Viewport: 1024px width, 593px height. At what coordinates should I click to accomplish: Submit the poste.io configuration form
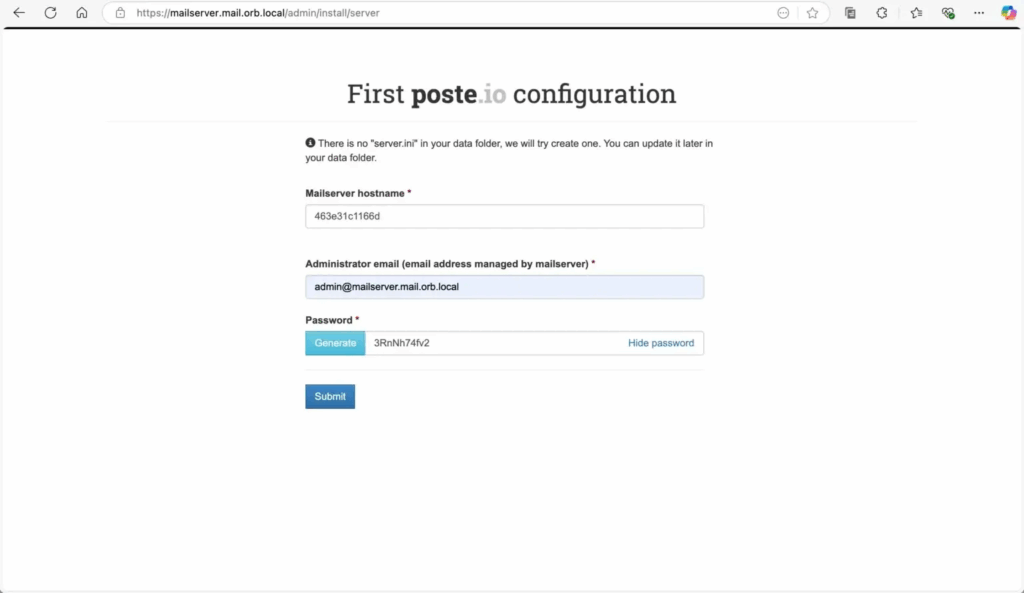pos(330,397)
